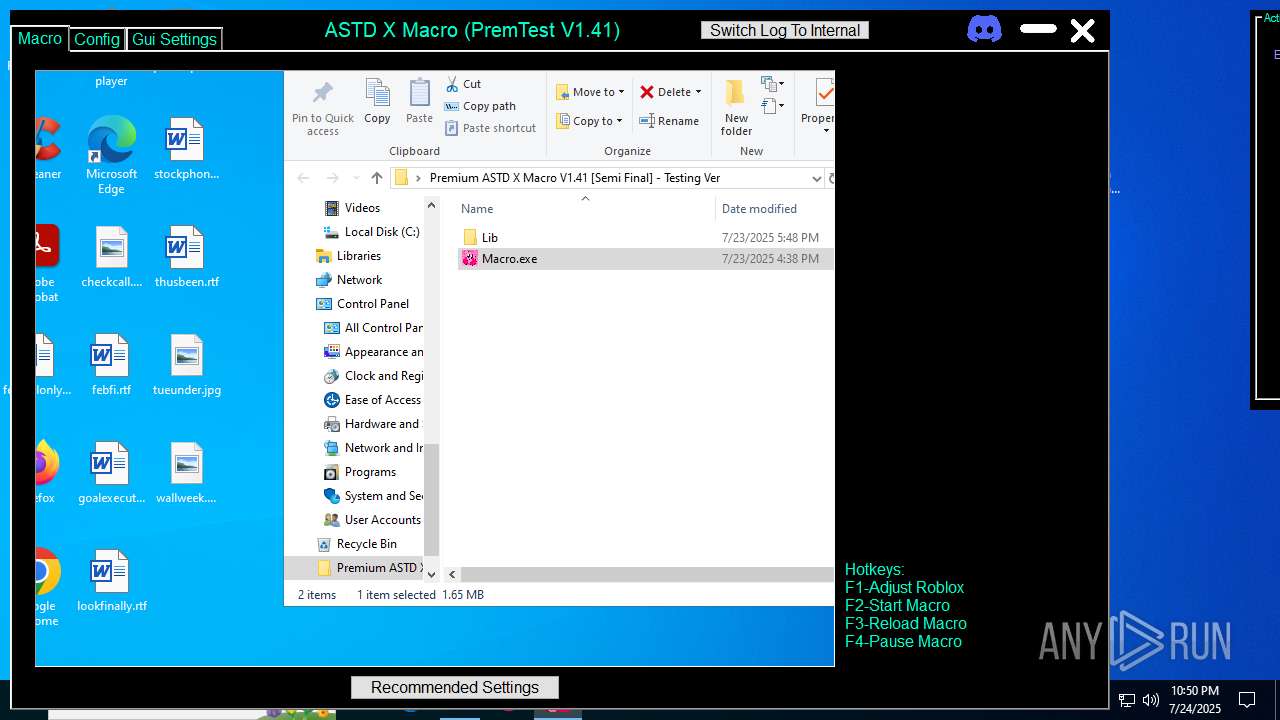Screen dimensions: 1280x720
Task: Open febfi.rtf desktop icon
Action: (111, 365)
